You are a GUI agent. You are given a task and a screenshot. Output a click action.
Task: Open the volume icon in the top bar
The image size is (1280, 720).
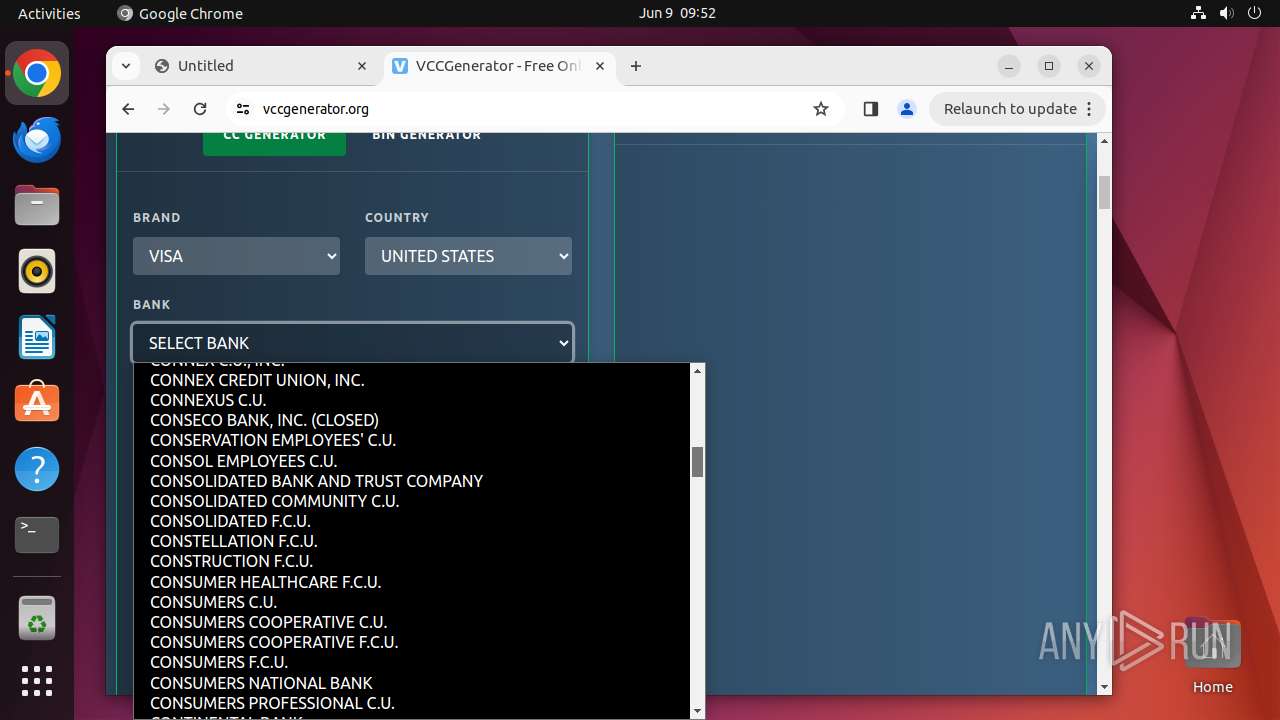(1227, 13)
